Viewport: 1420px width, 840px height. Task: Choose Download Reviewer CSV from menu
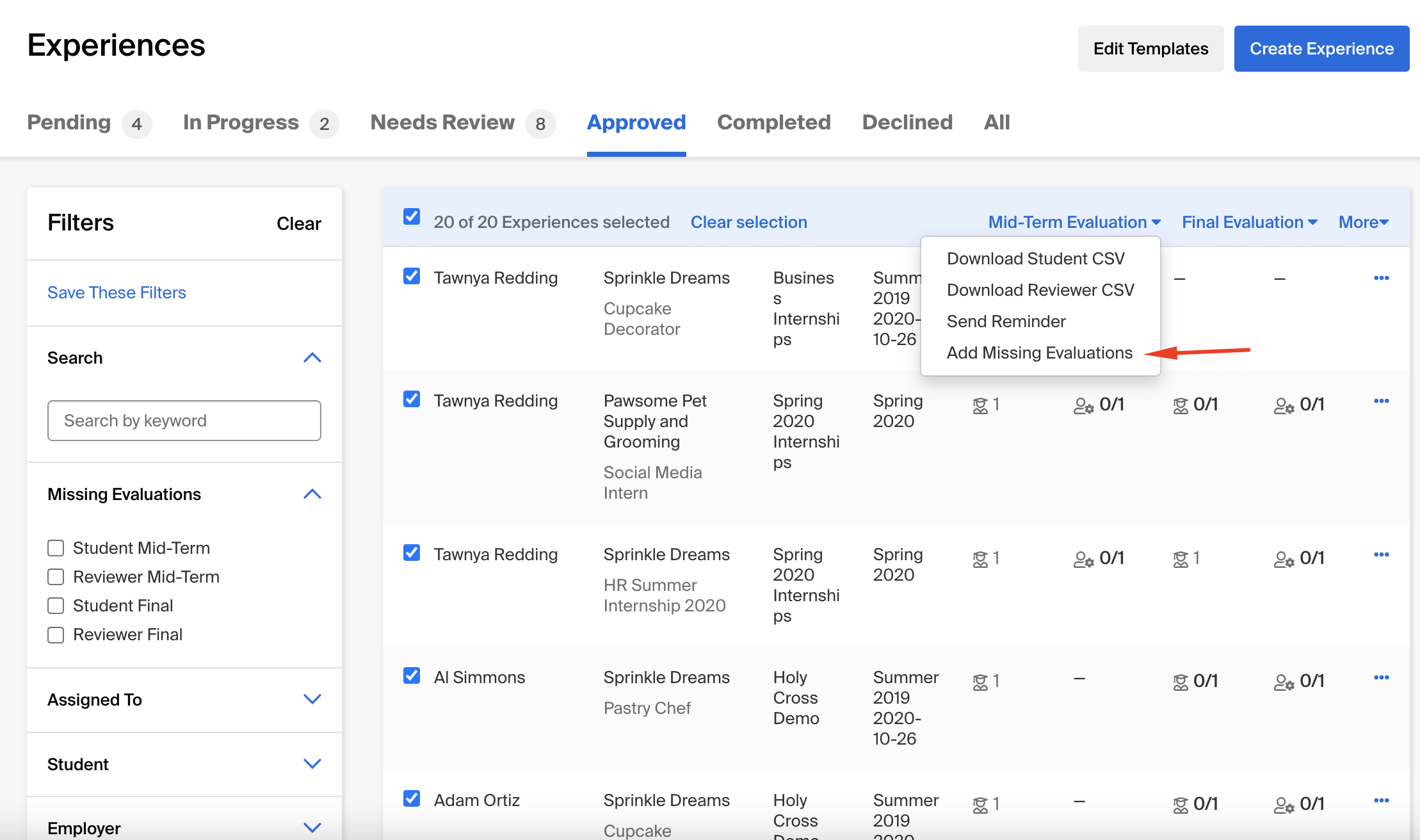coord(1040,290)
